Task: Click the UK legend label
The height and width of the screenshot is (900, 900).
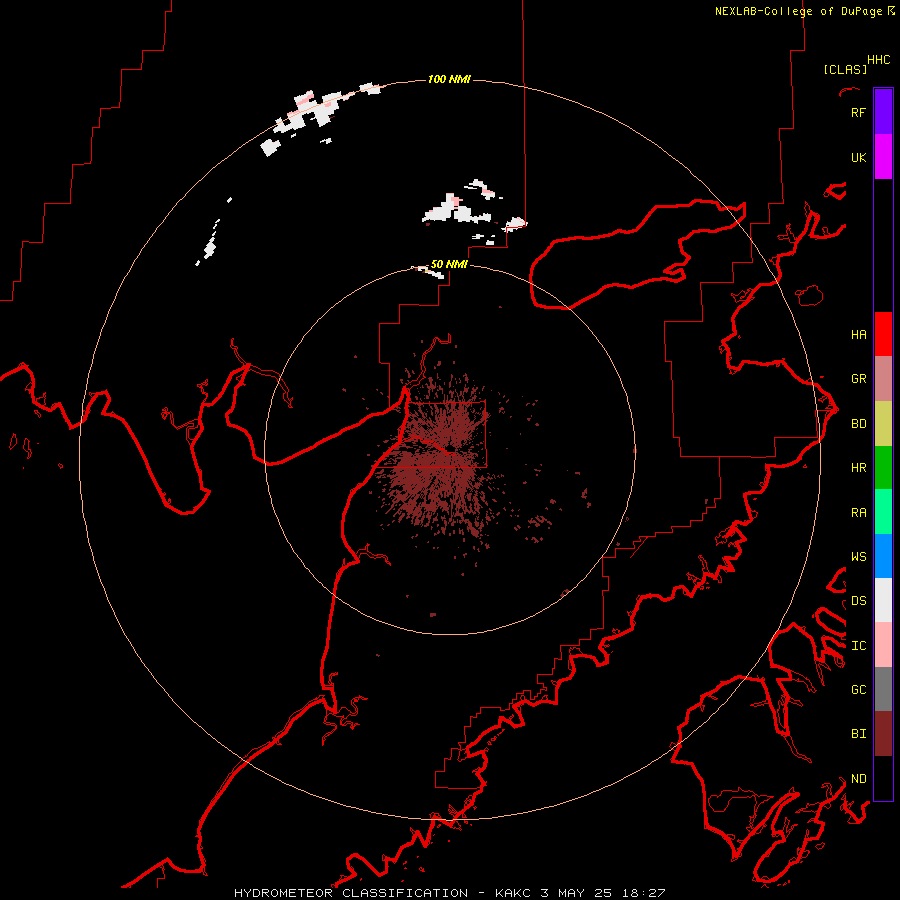Action: tap(858, 157)
